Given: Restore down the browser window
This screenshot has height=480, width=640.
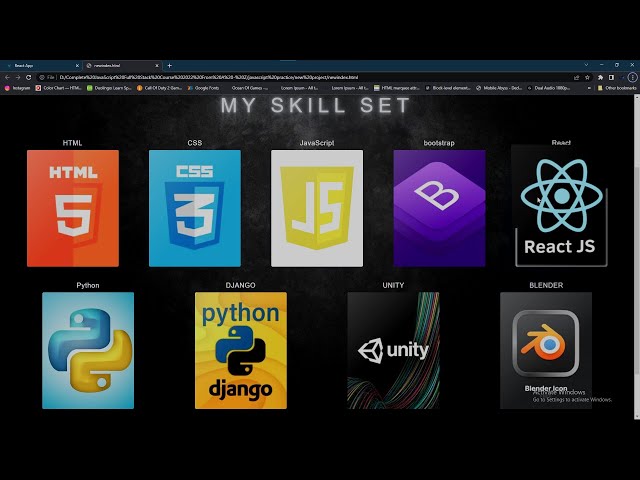Looking at the screenshot, I should [617, 65].
